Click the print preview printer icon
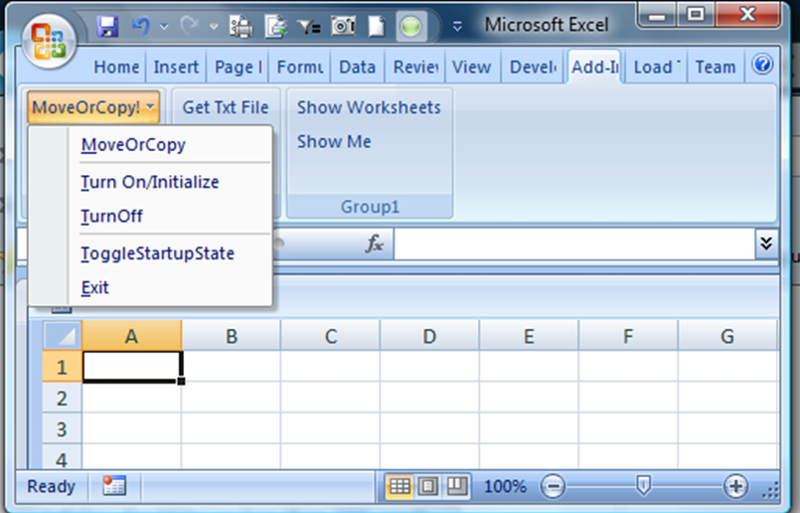 tap(241, 26)
